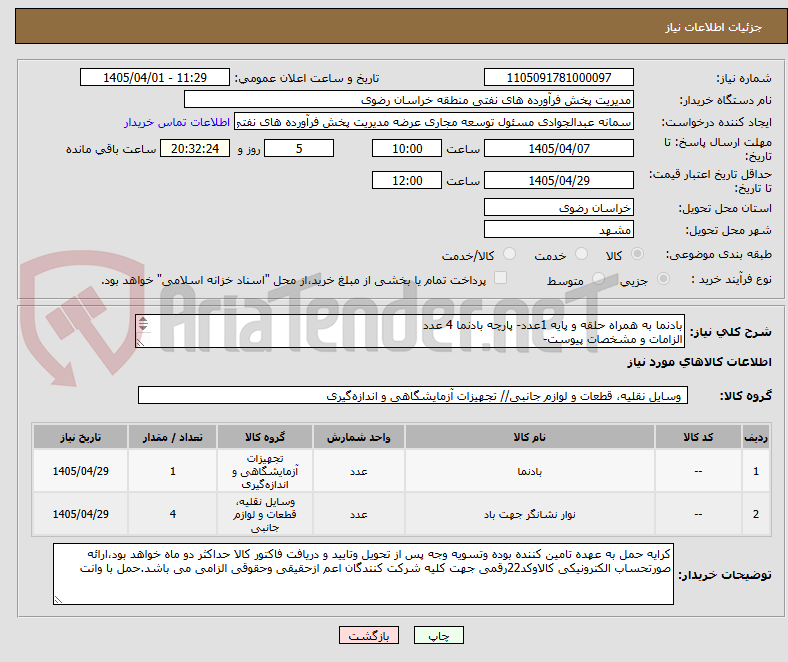The width and height of the screenshot is (788, 662).
Task: Click the price validity date 1405/04/29 field
Action: [559, 180]
